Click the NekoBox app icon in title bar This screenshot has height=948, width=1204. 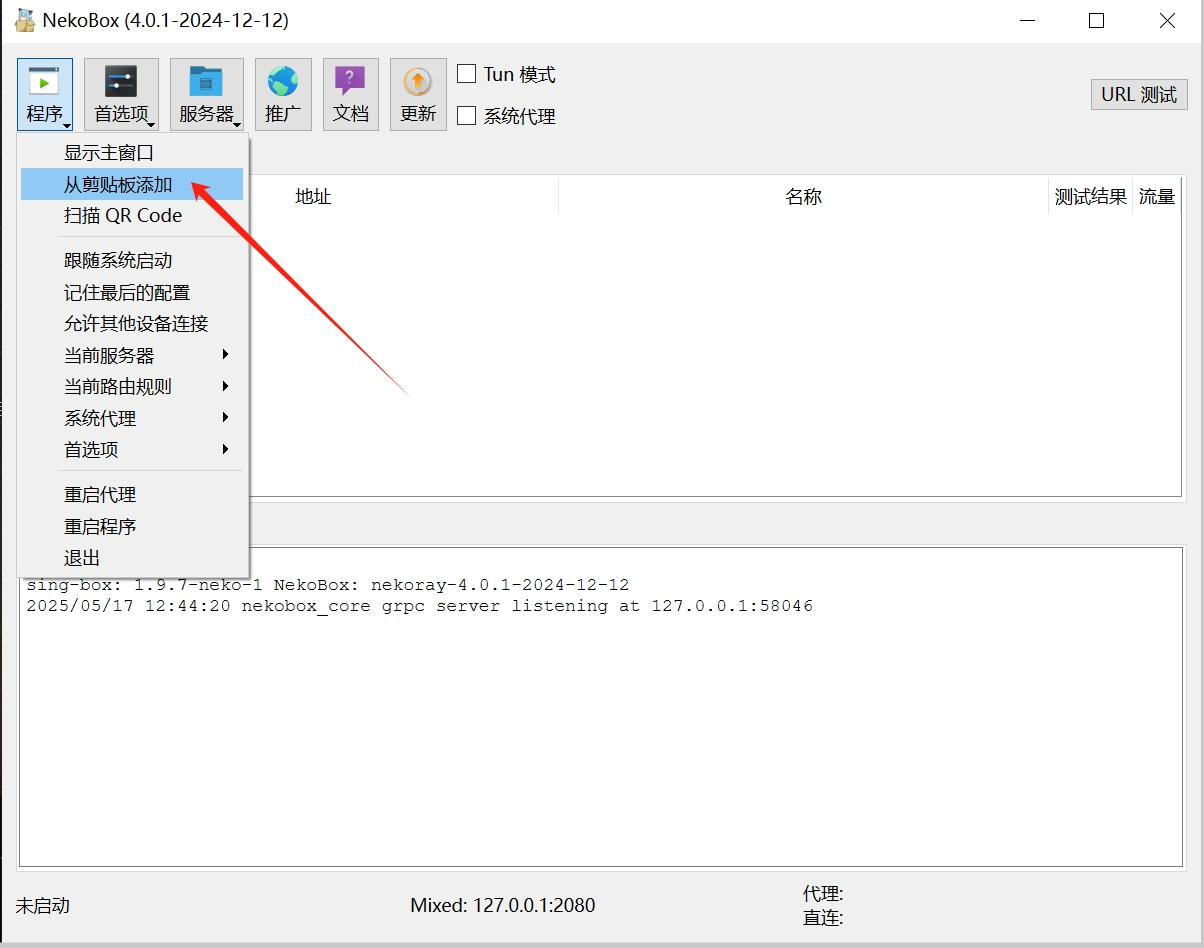pos(25,20)
